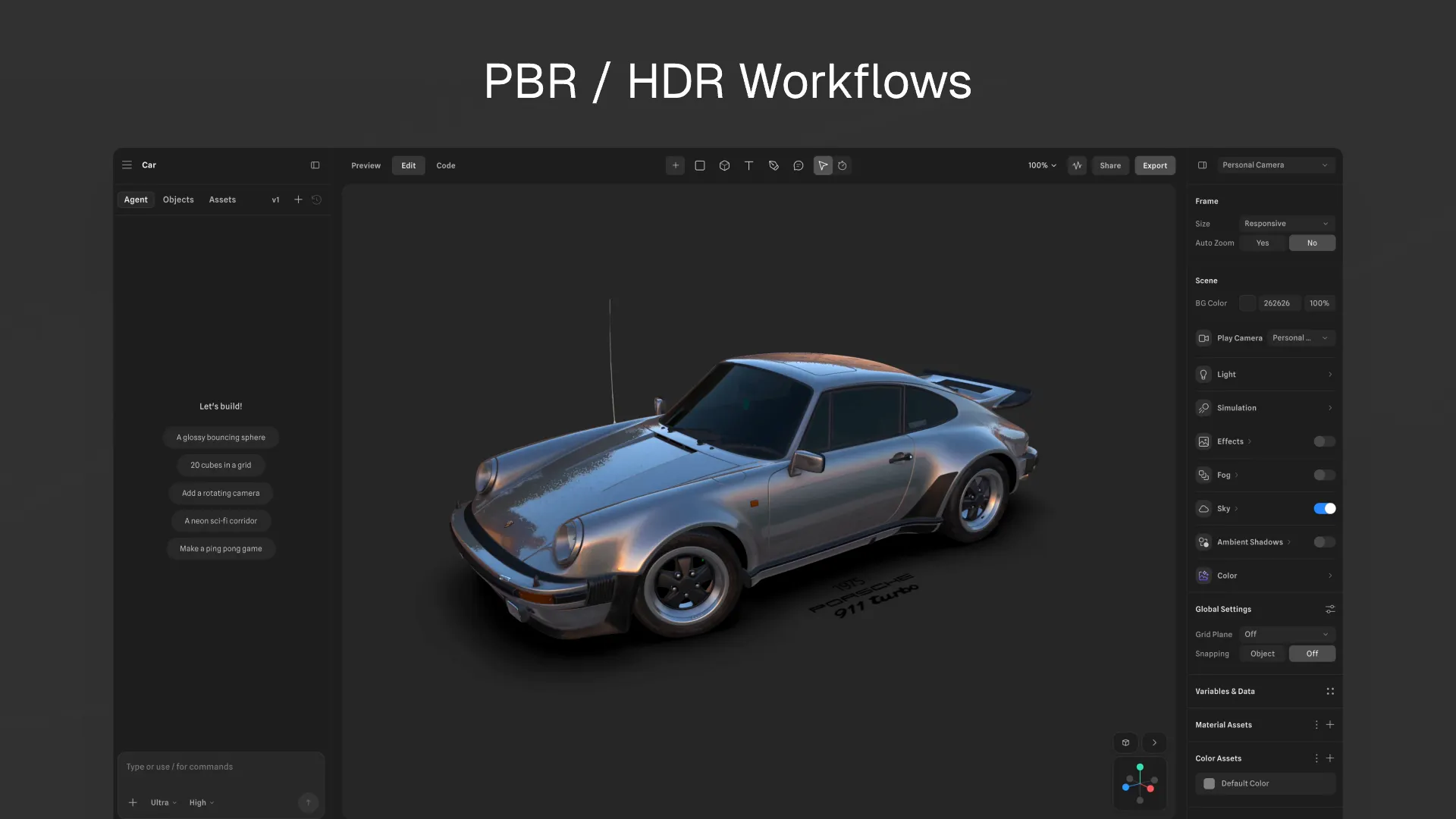1456x819 pixels.
Task: Open the High quality dropdown
Action: tap(202, 802)
